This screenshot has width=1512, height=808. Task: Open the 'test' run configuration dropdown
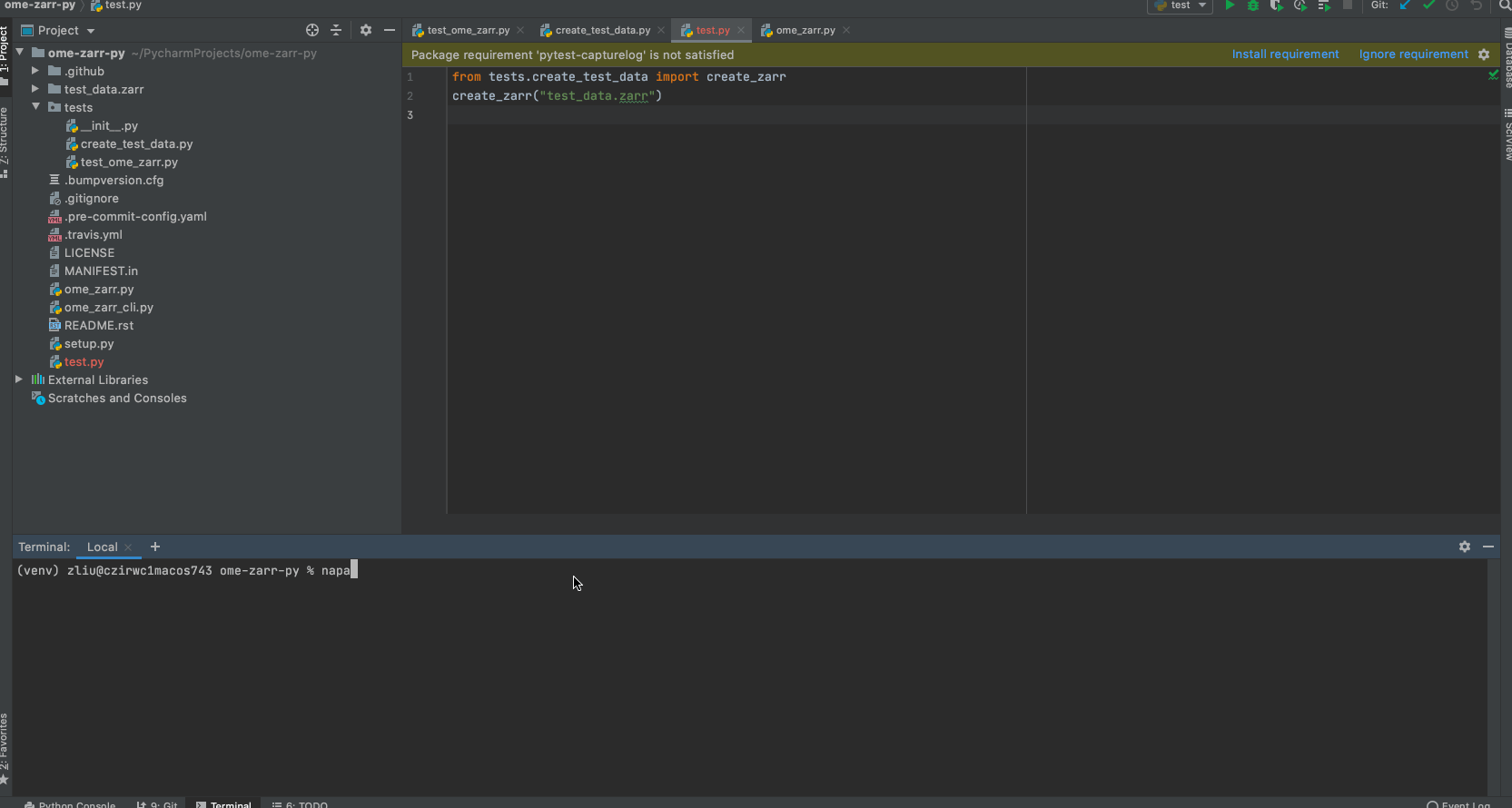[x=1181, y=5]
